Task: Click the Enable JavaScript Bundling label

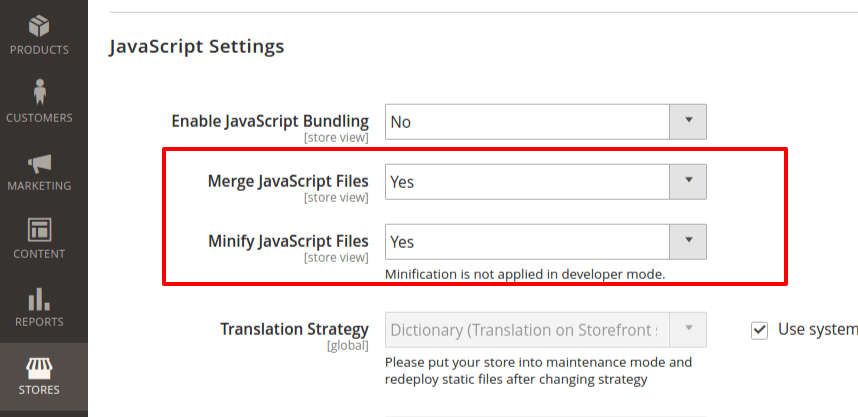Action: point(270,121)
